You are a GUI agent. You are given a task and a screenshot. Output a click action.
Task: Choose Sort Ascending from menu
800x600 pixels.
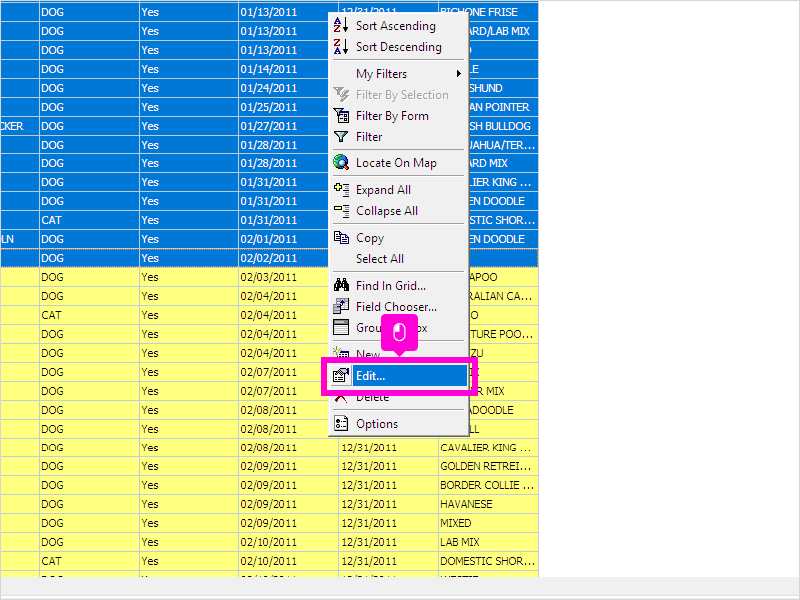(x=395, y=26)
